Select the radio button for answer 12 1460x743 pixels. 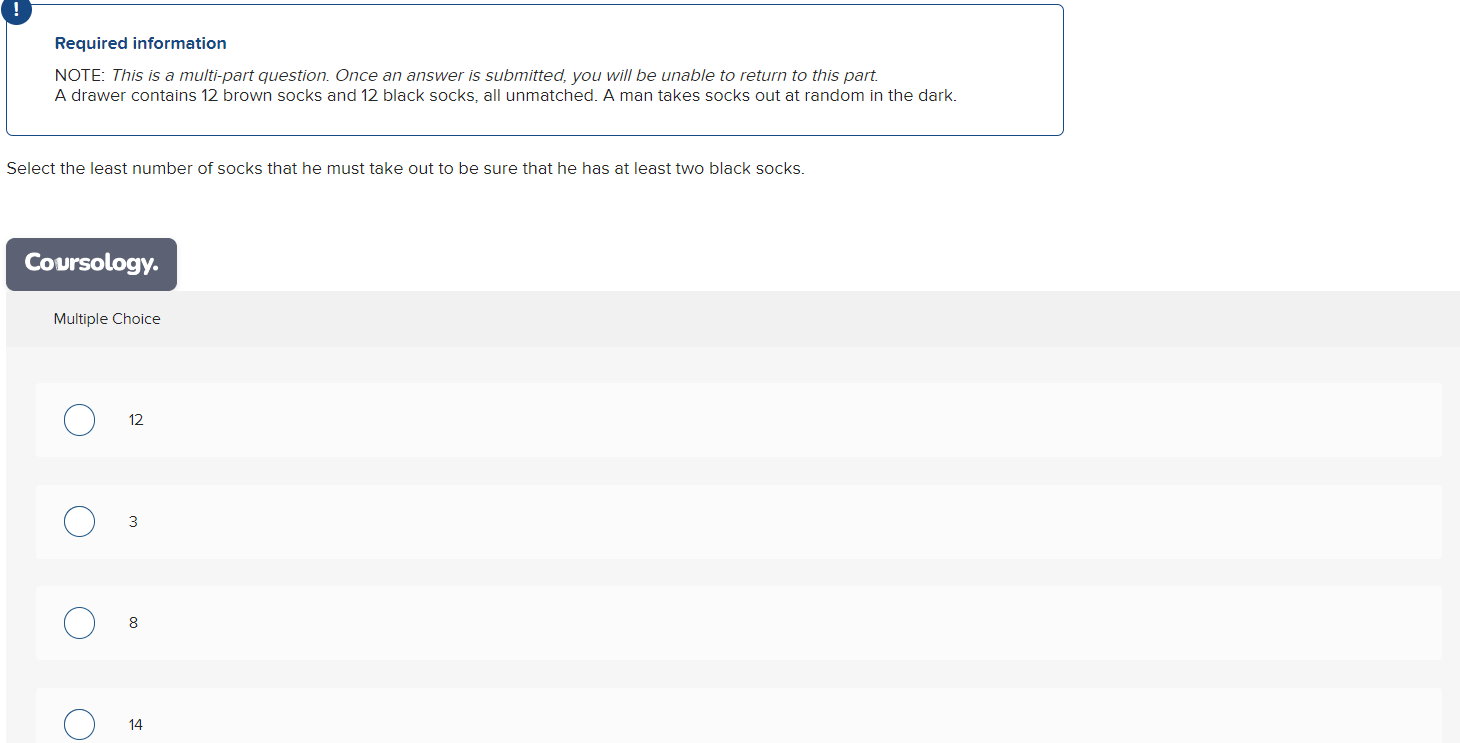(79, 420)
